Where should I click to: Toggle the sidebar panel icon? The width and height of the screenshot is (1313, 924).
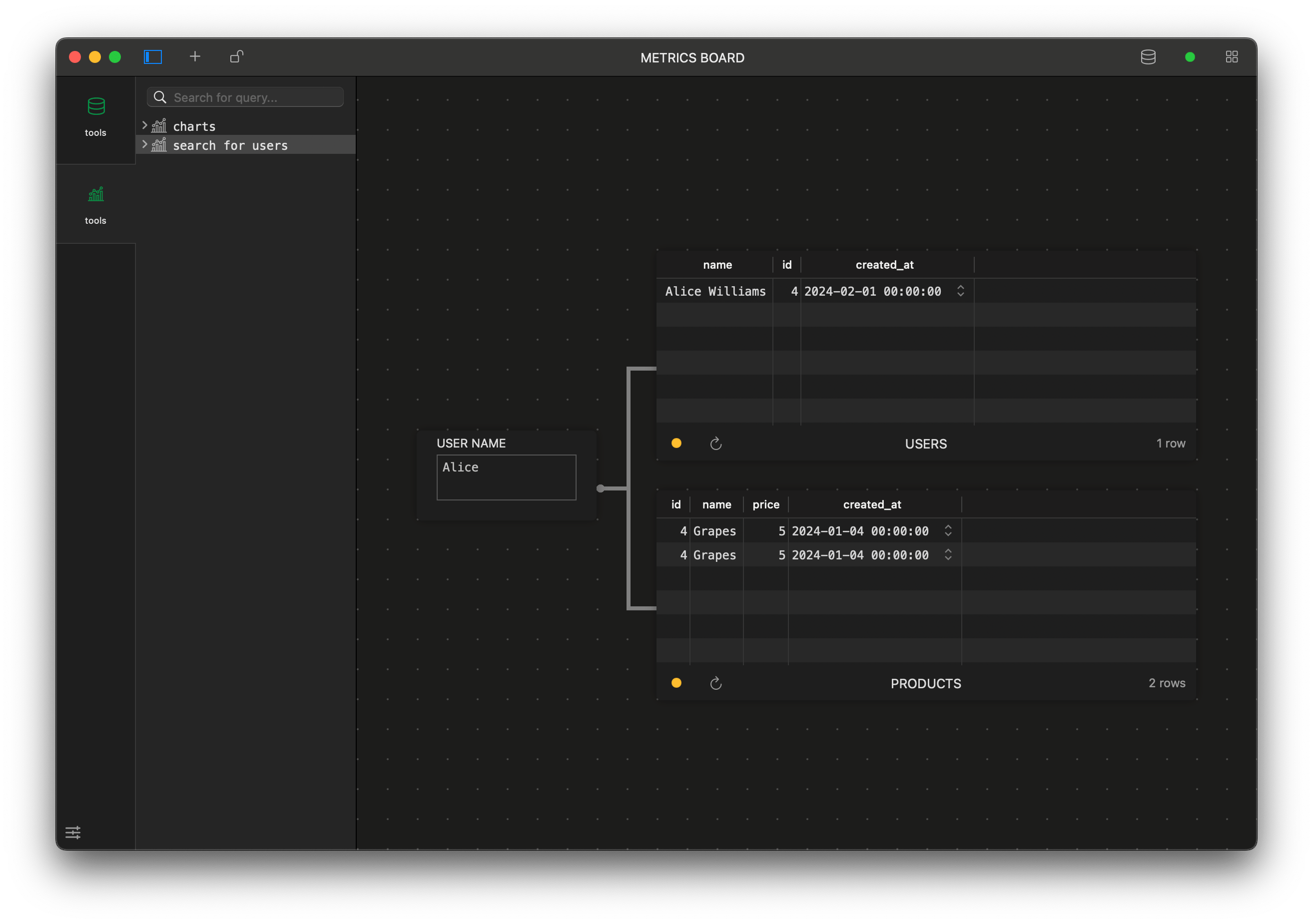[153, 56]
